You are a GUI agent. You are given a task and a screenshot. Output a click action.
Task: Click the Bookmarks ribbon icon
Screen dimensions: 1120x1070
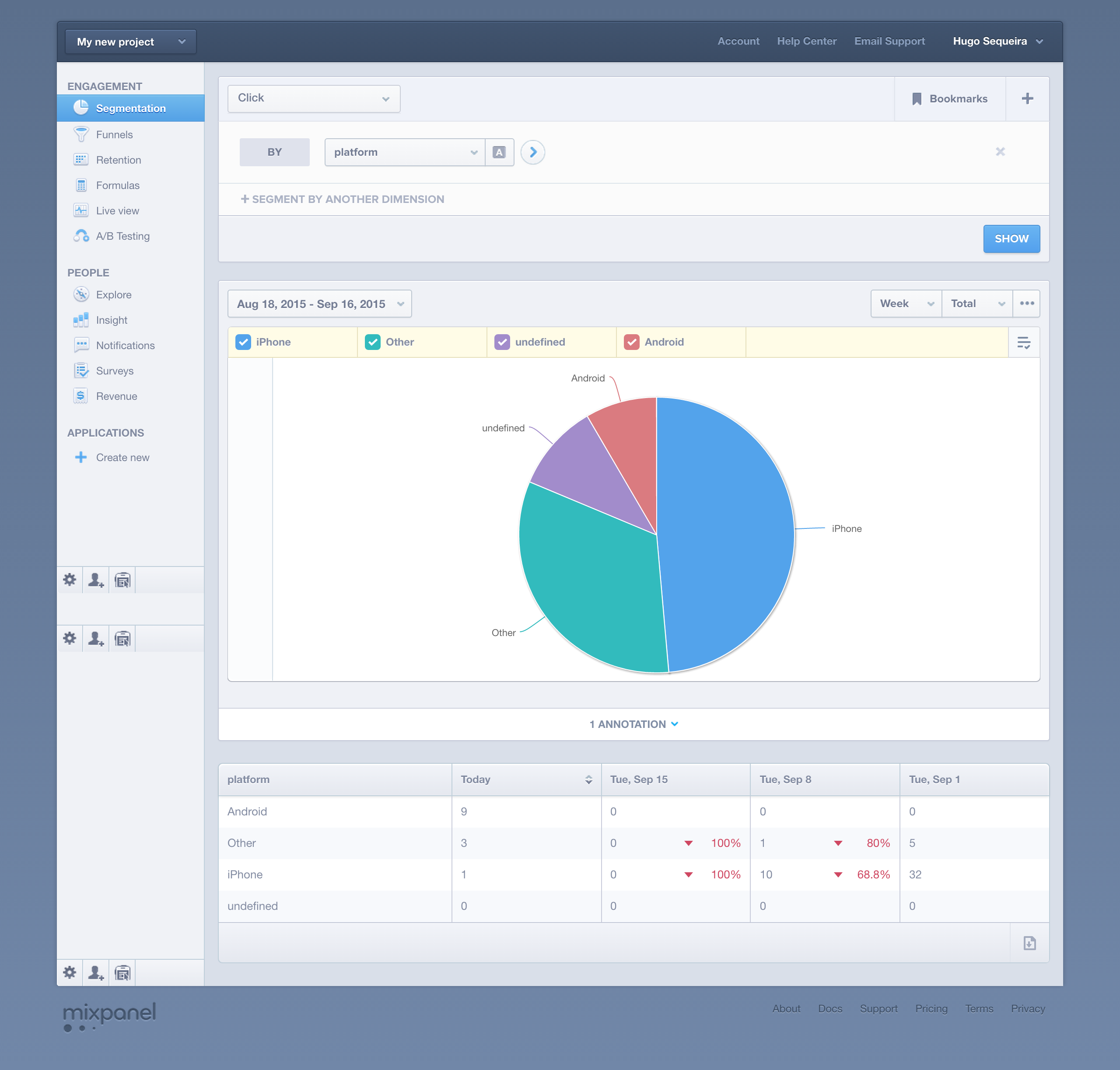[916, 99]
